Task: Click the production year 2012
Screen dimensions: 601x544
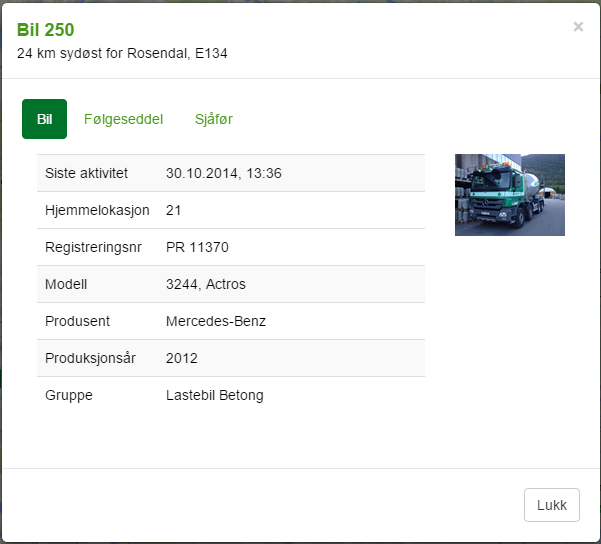Action: tap(182, 358)
